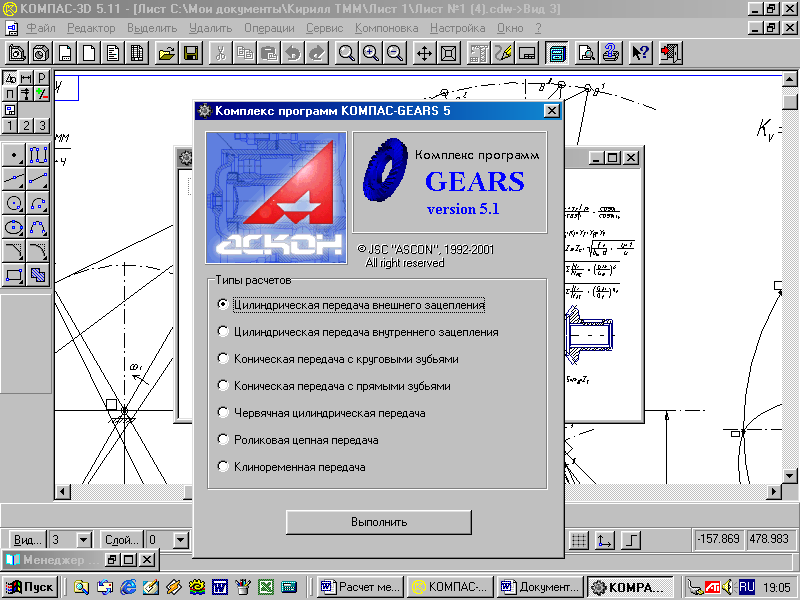
Task: Open the Компоновка menu
Action: point(387,28)
